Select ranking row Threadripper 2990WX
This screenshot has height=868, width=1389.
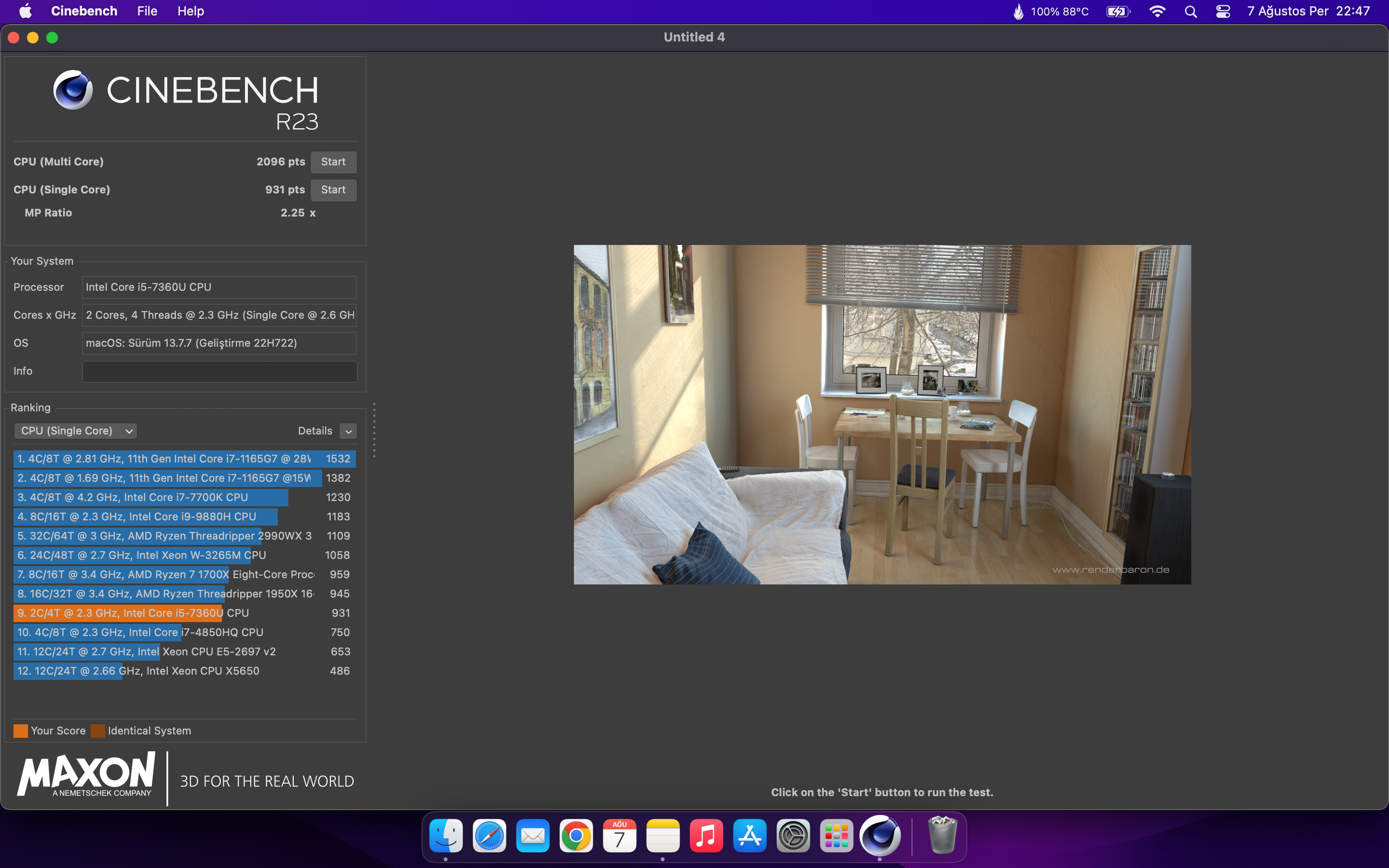[x=184, y=536]
